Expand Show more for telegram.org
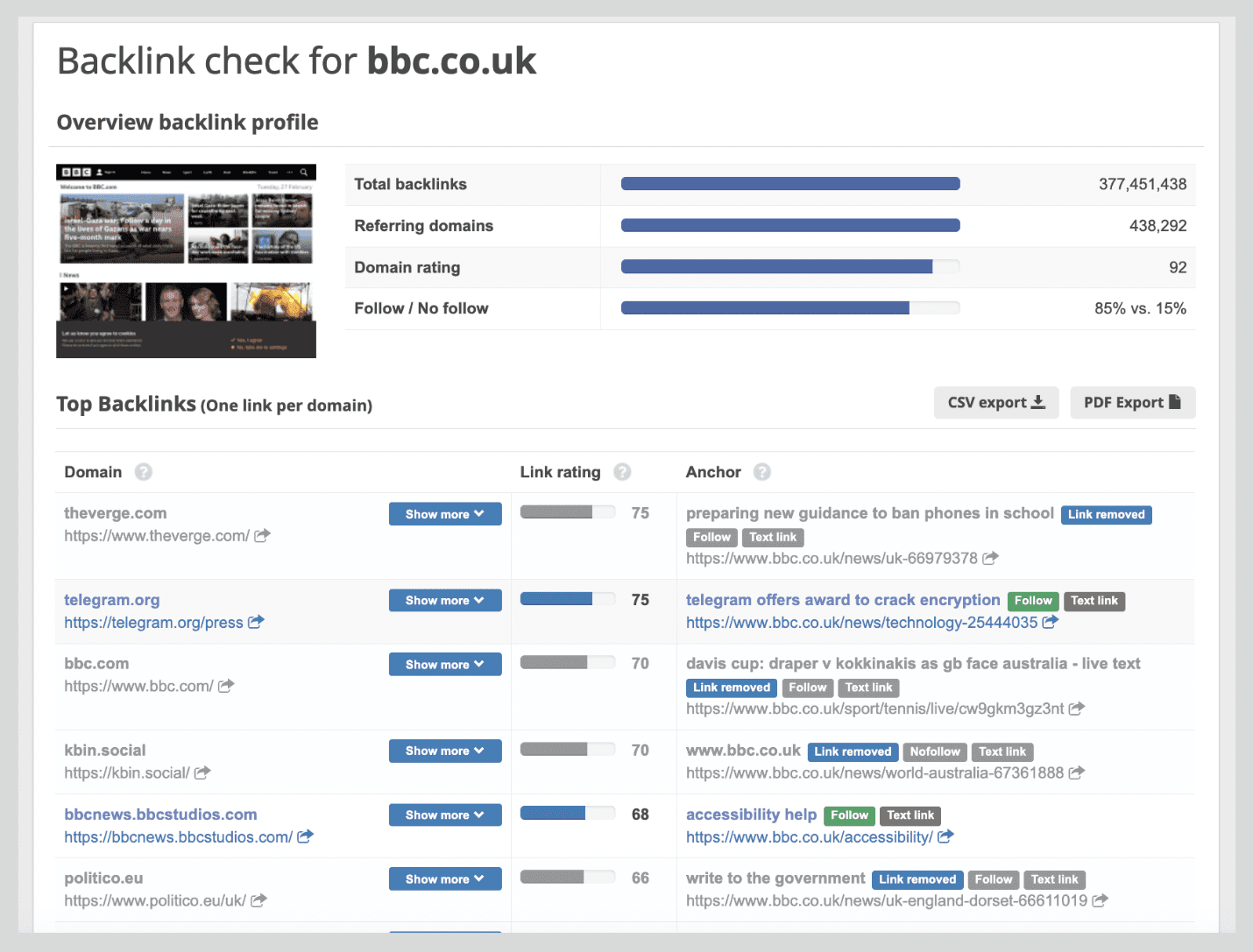Viewport: 1253px width, 952px height. click(x=445, y=600)
